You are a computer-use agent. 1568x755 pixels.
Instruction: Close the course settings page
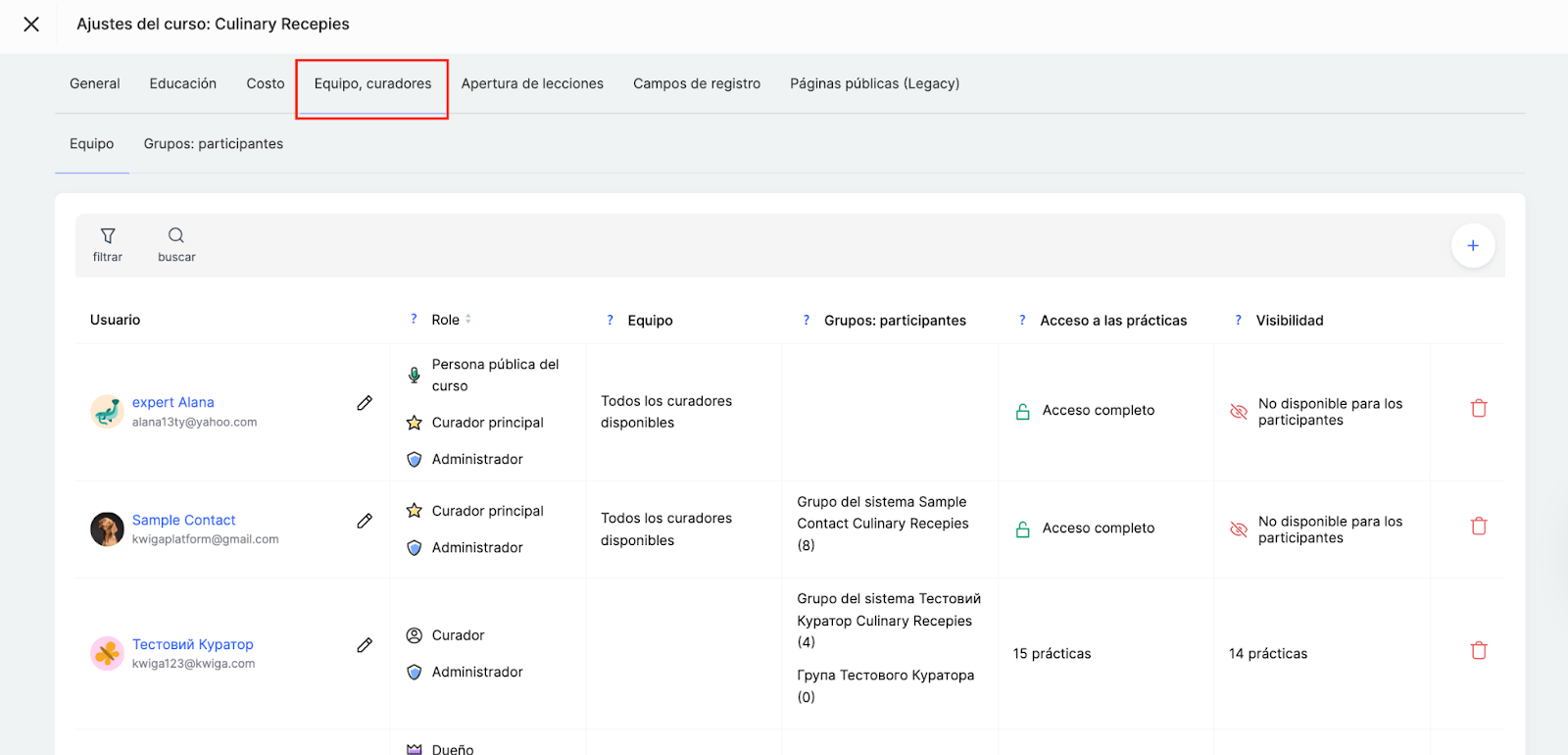pos(31,25)
